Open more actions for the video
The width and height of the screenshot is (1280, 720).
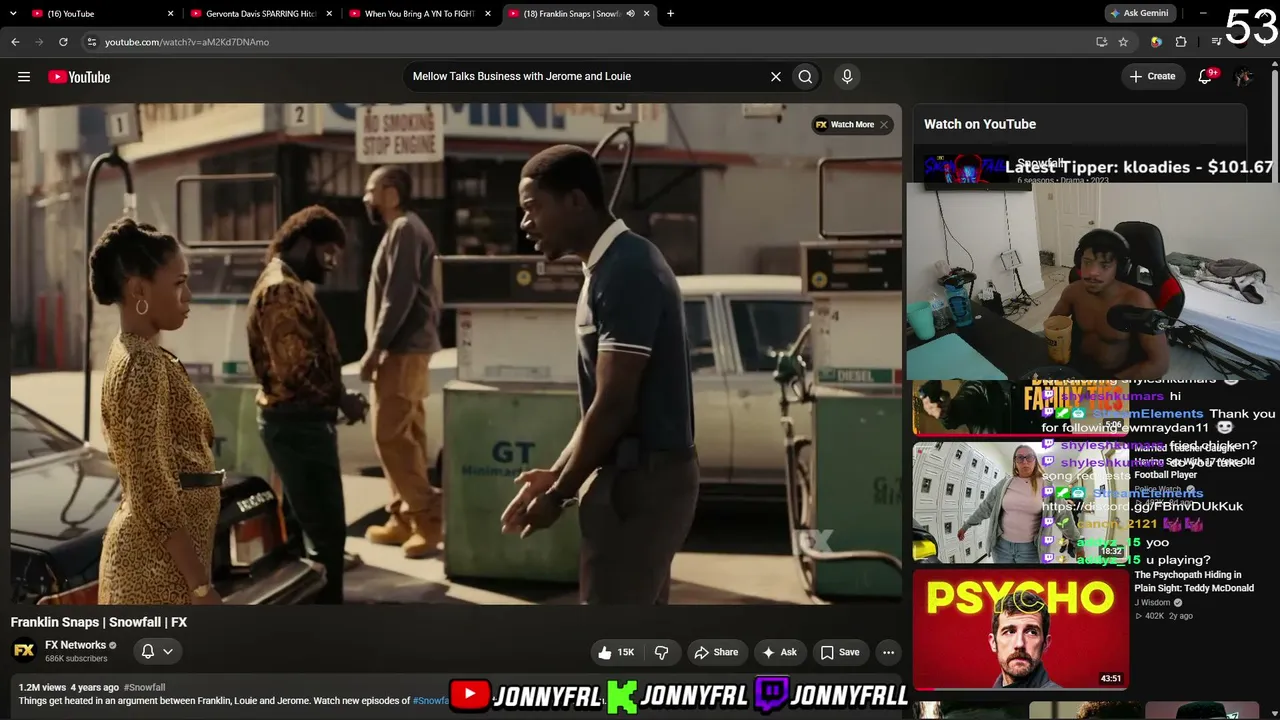888,652
